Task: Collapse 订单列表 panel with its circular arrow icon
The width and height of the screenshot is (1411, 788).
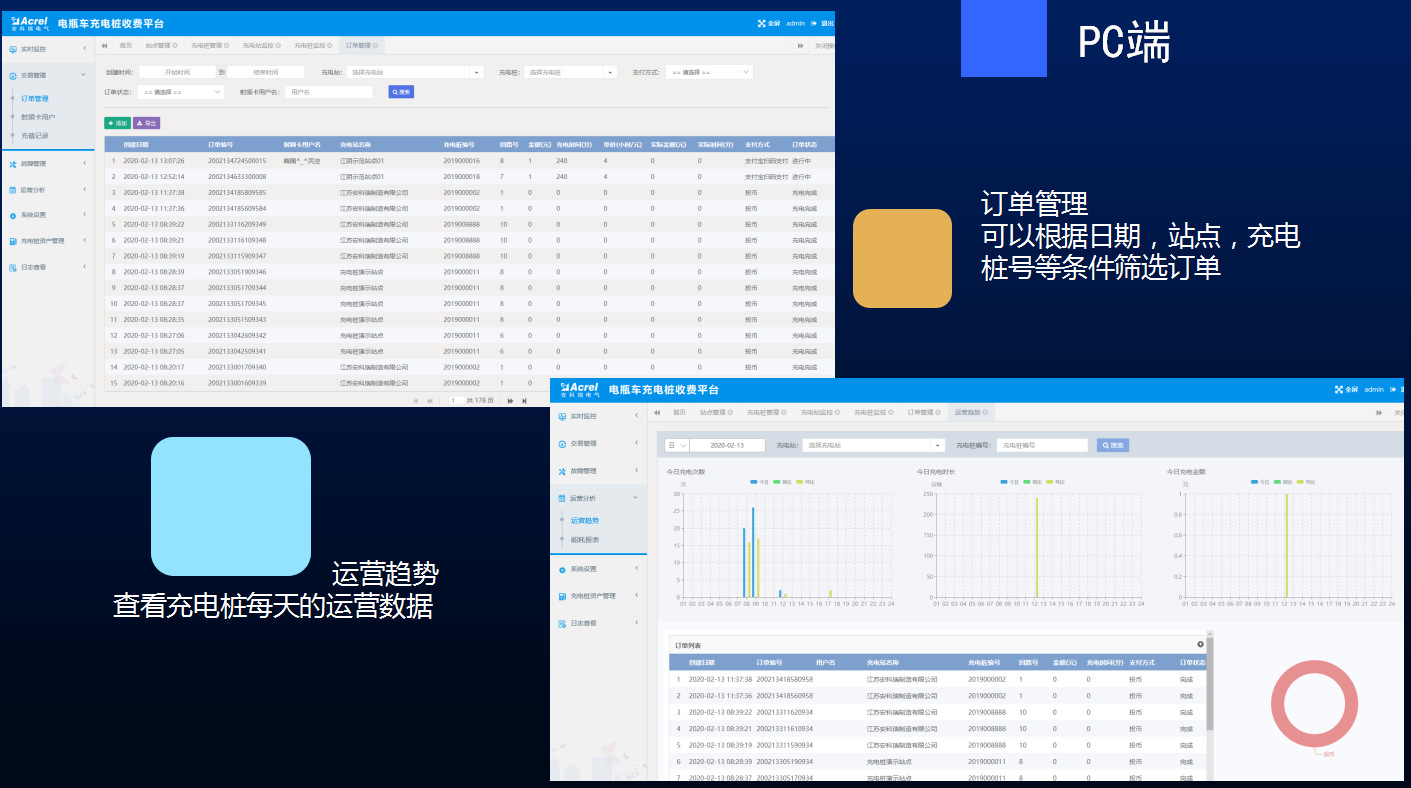Action: (1200, 644)
